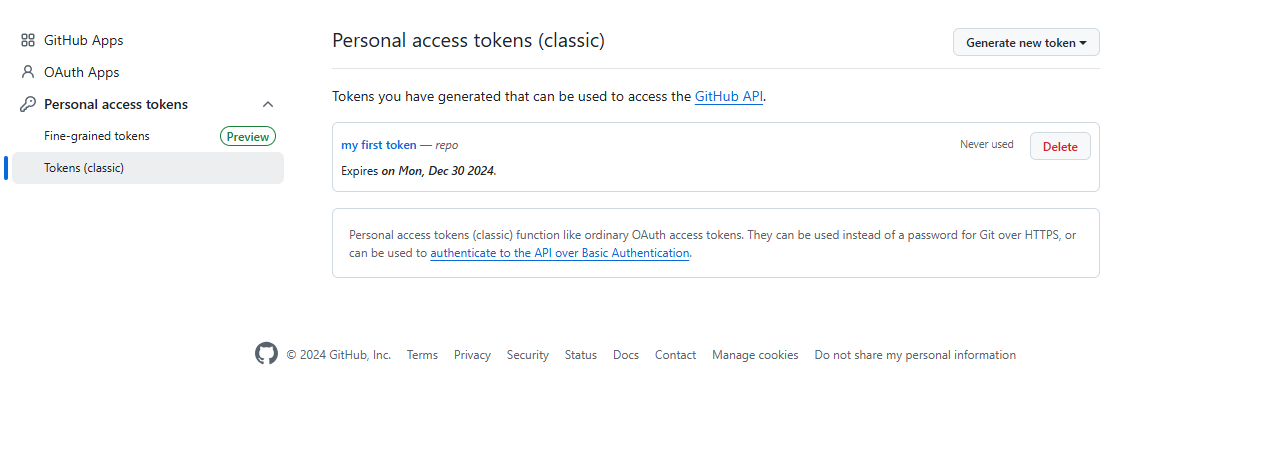Click the GitHub Apps grid icon
The height and width of the screenshot is (455, 1274).
click(28, 40)
